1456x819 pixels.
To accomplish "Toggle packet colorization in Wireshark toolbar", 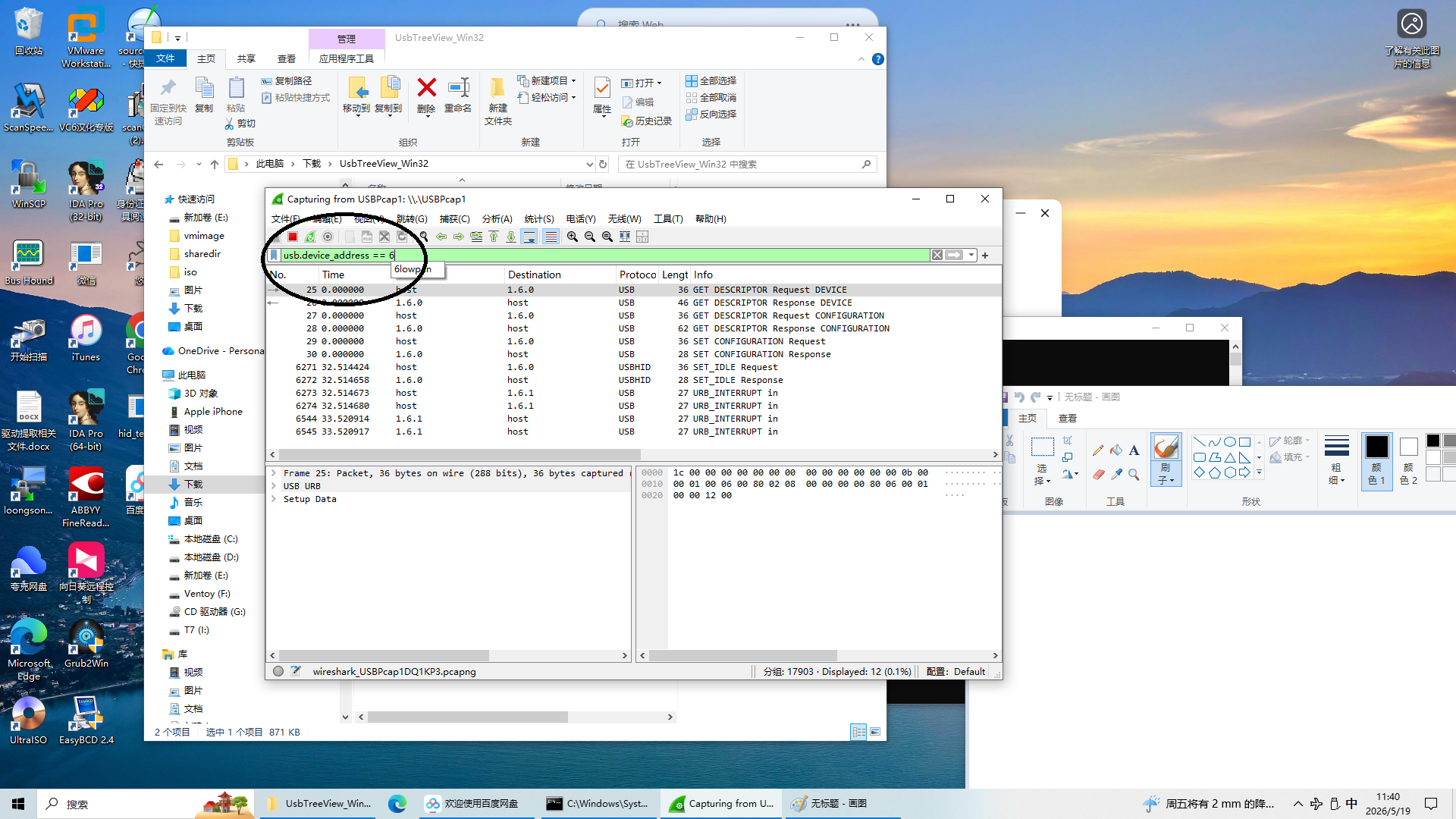I will [551, 237].
